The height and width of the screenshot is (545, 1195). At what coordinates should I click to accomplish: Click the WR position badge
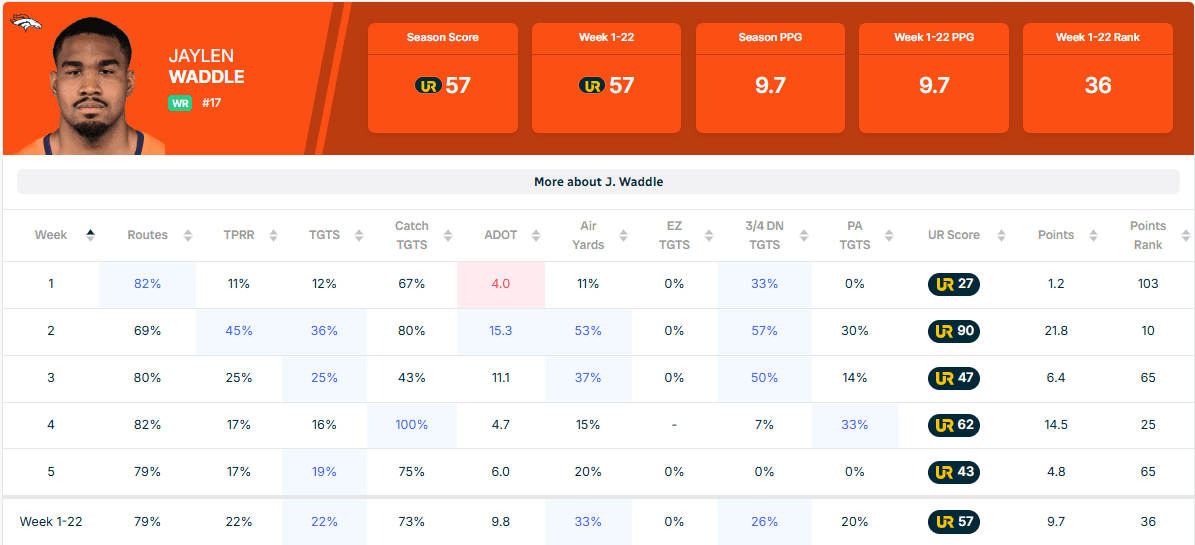pos(180,102)
